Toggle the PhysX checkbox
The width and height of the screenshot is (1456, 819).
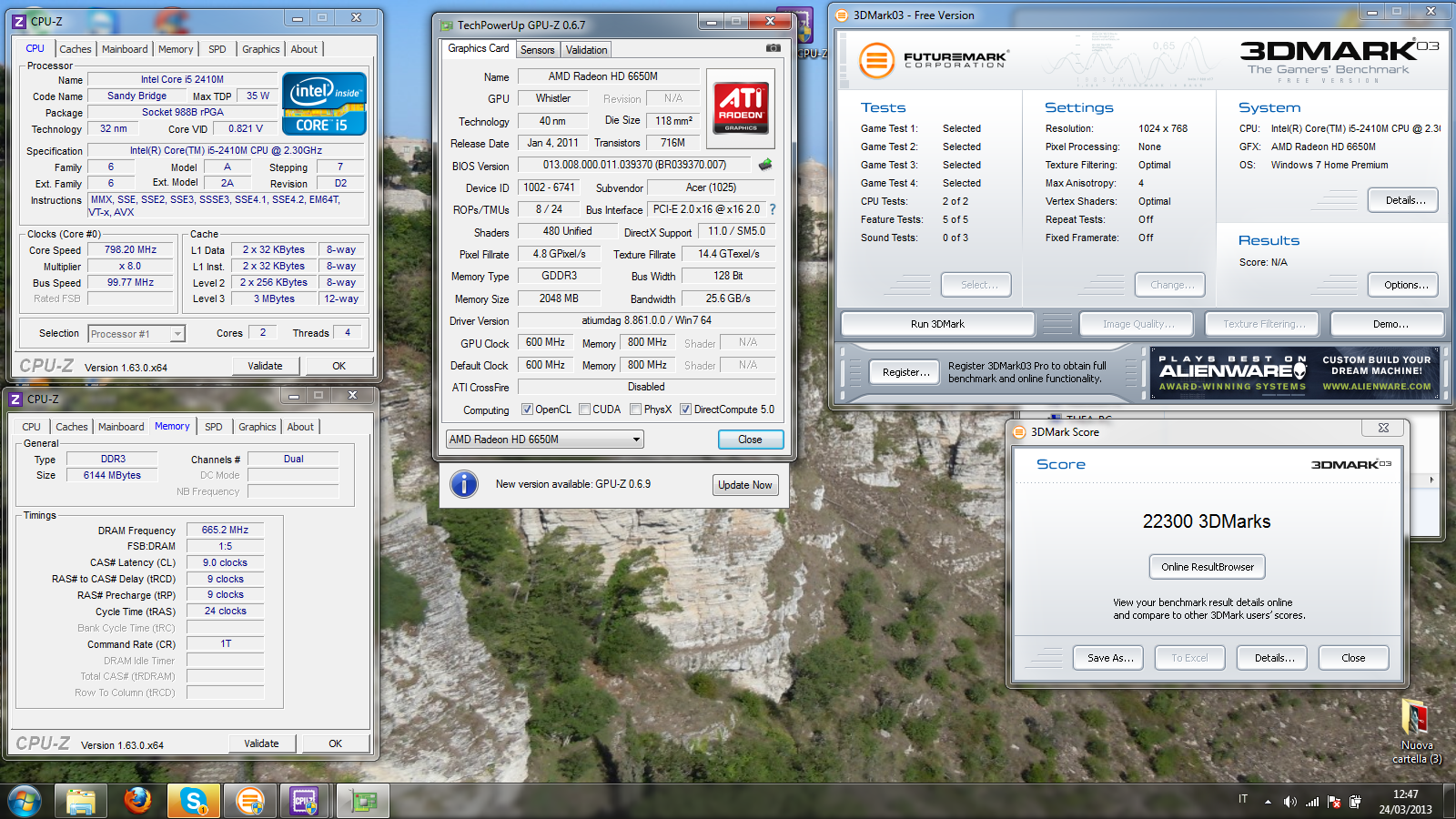[635, 409]
